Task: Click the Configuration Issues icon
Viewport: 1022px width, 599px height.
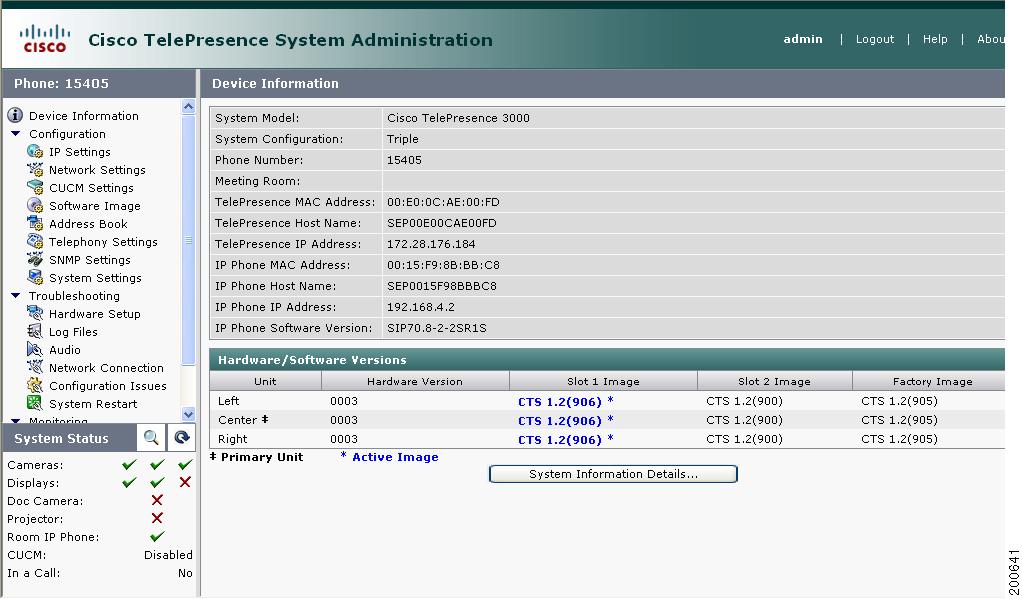Action: click(35, 385)
